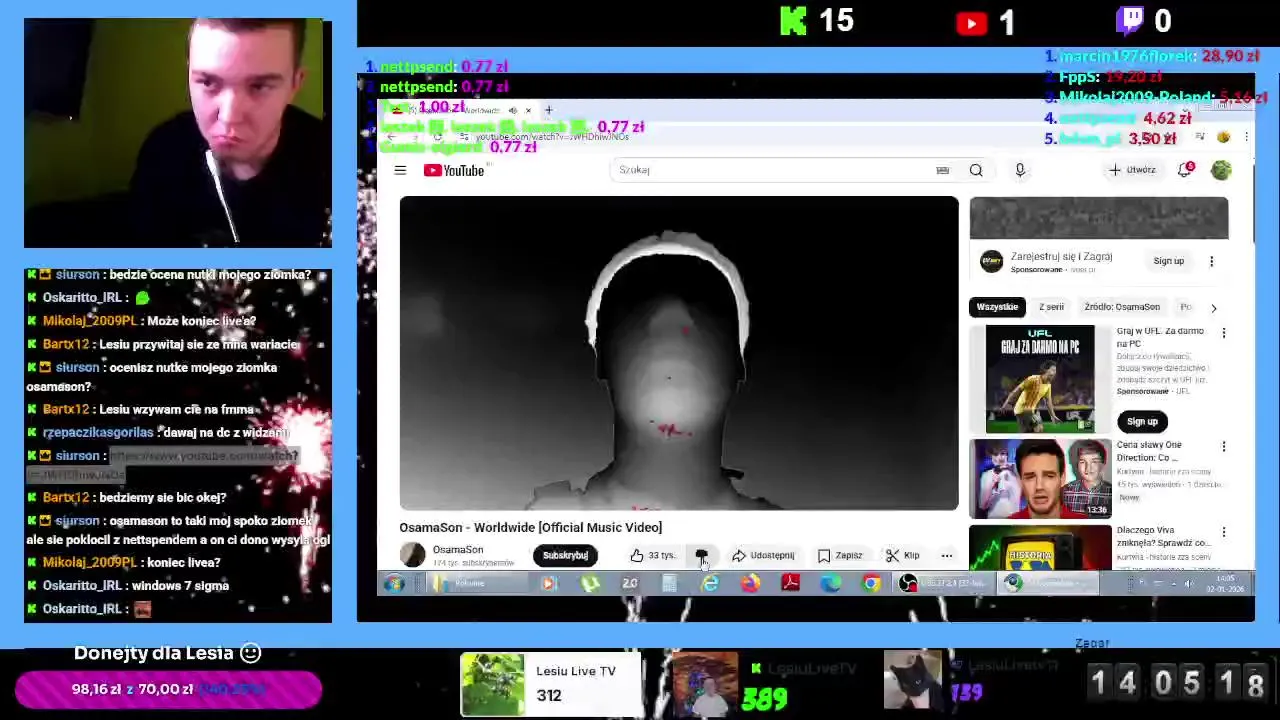The height and width of the screenshot is (720, 1280).
Task: Click Sign up on the Zarejestruj się ad
Action: 1168,261
